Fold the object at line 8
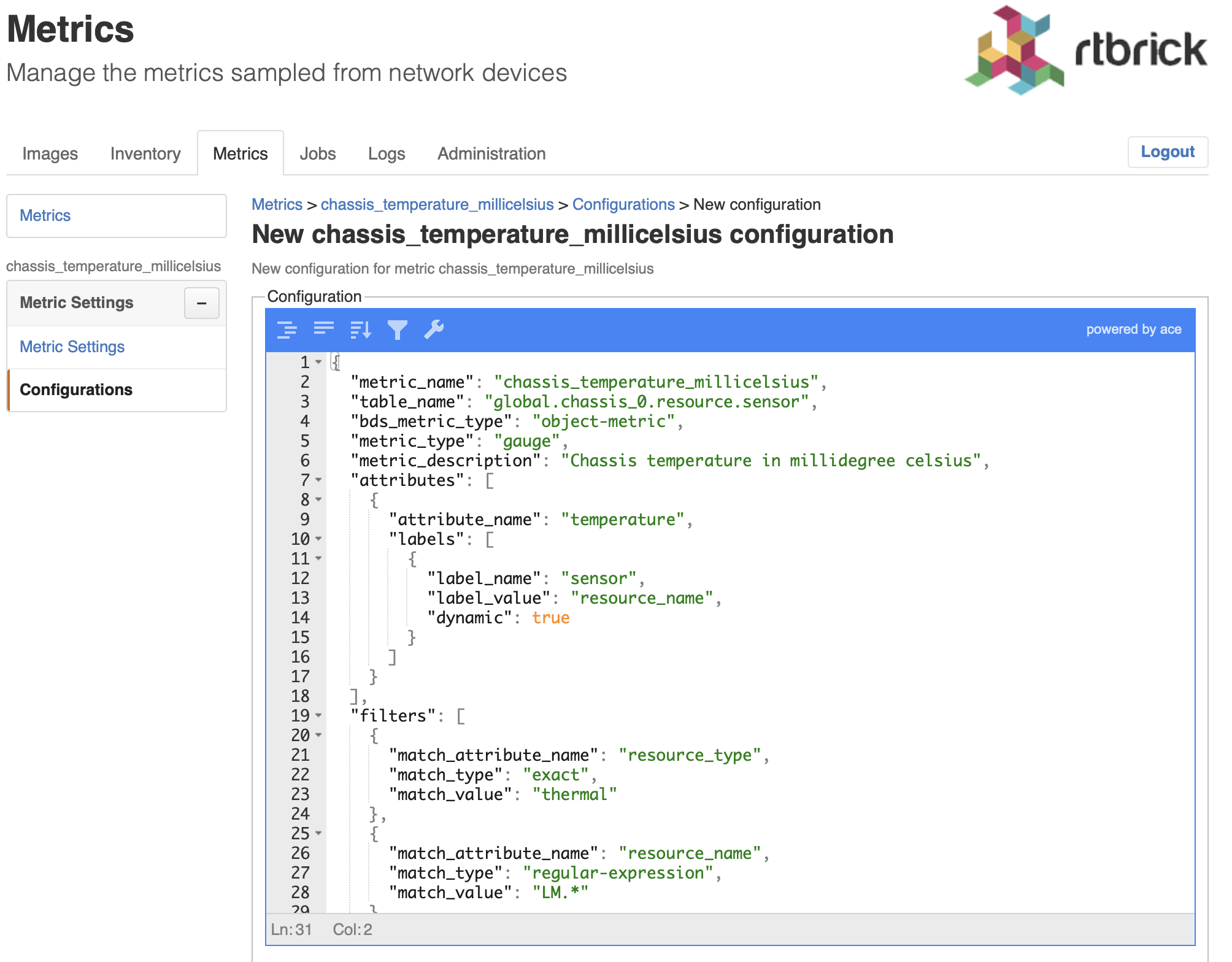The height and width of the screenshot is (962, 1232). (x=318, y=499)
